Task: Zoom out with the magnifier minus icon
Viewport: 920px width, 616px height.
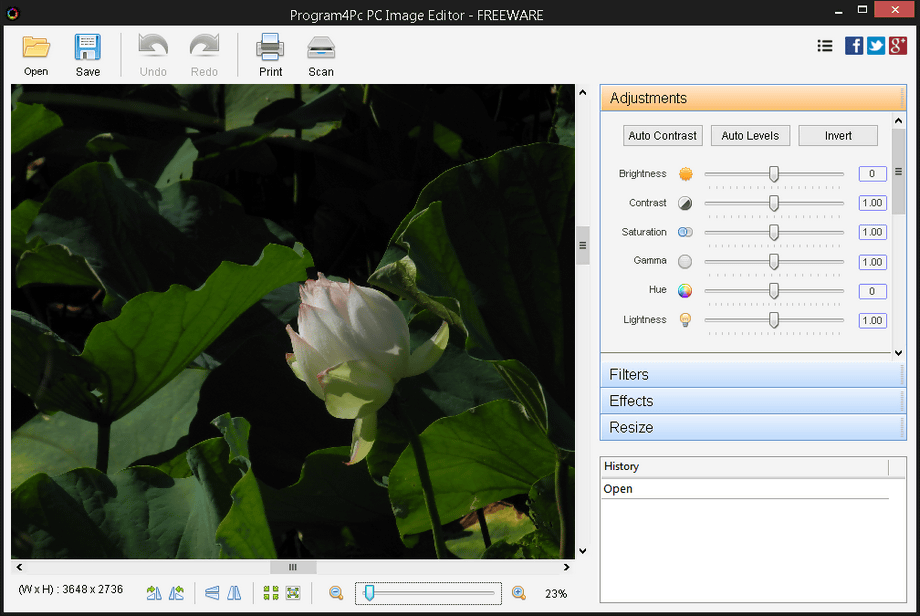Action: 336,593
